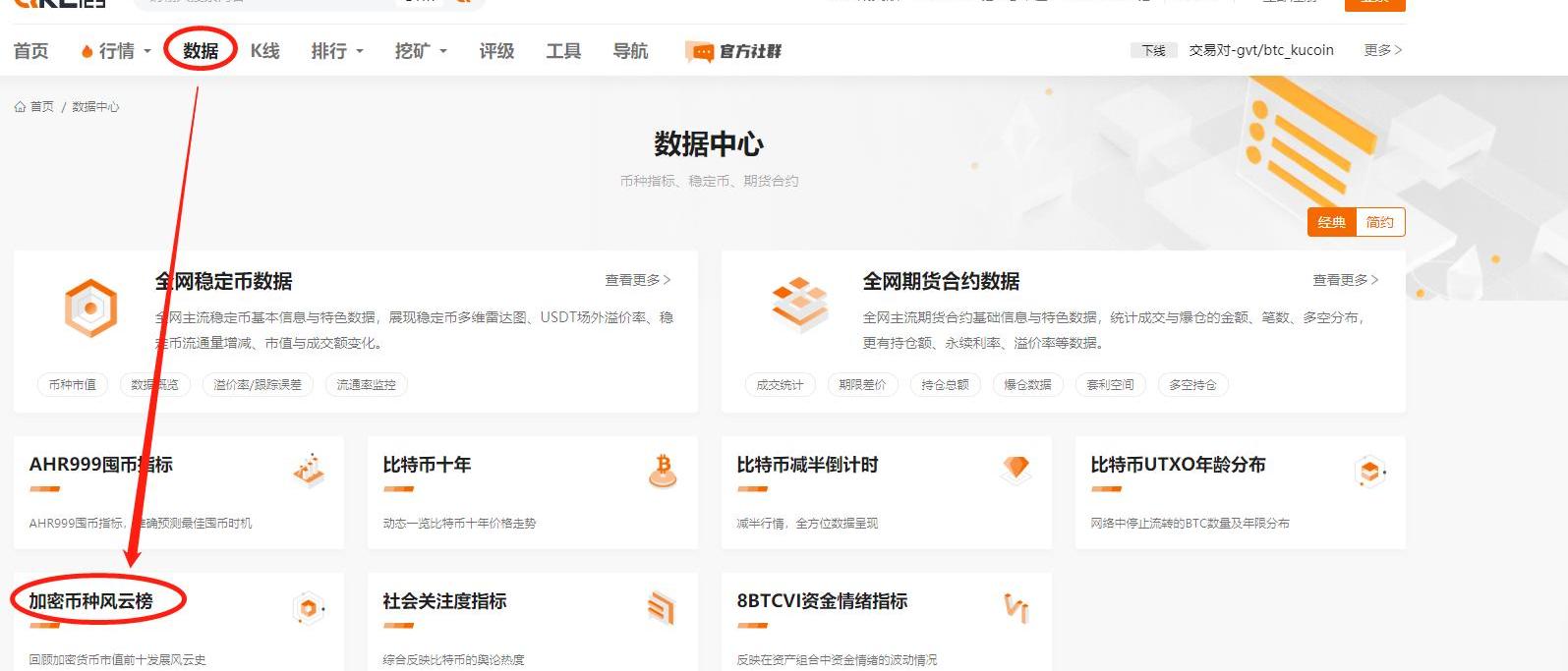1568x671 pixels.
Task: Click the diamond icon on 比特币减半倒计时
Action: point(1016,470)
